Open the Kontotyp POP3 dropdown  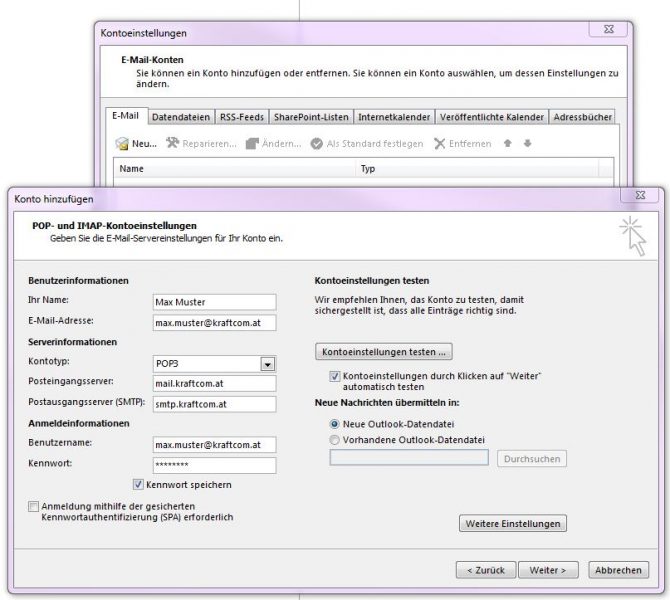[x=267, y=365]
